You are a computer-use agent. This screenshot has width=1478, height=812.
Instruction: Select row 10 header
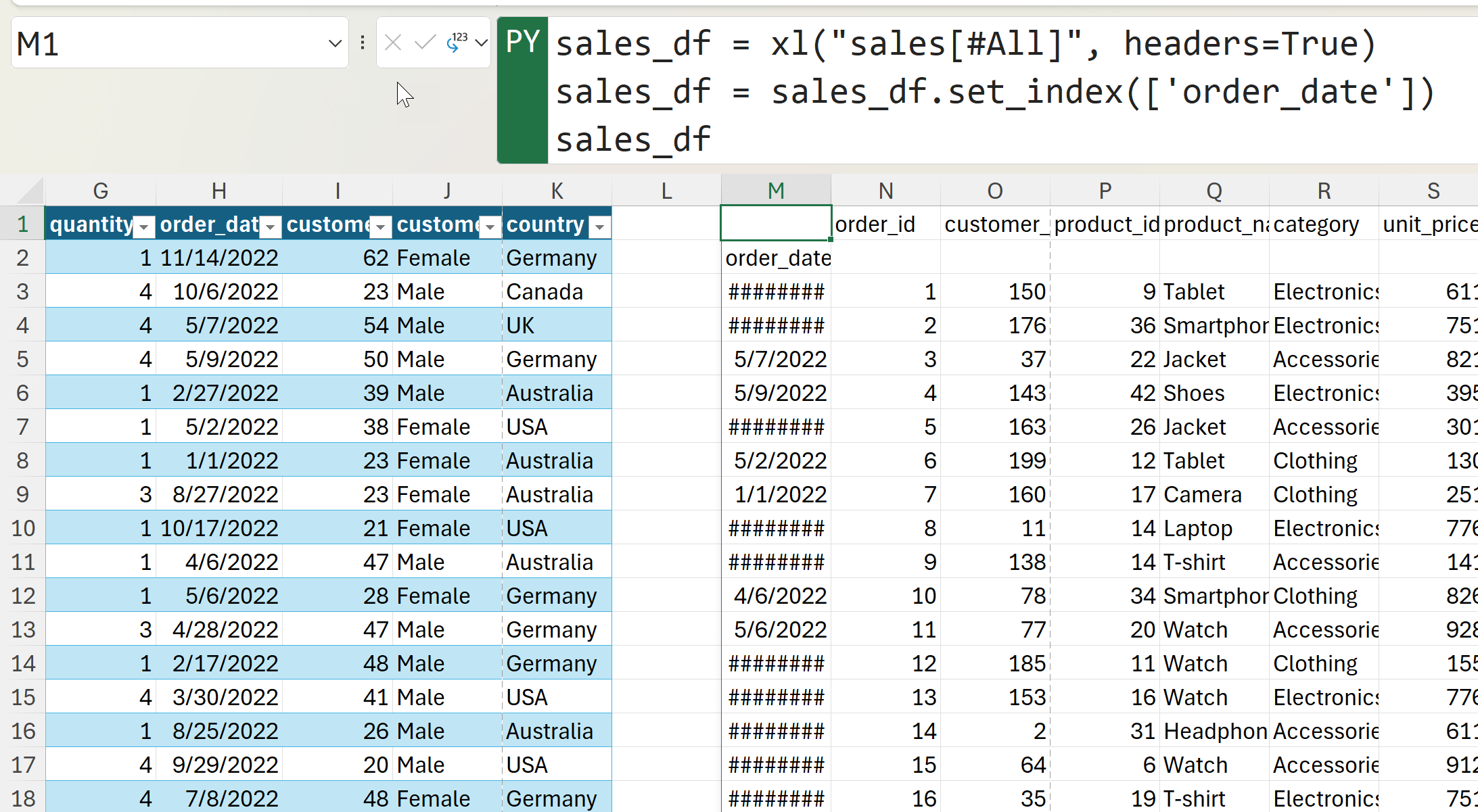pyautogui.click(x=22, y=528)
